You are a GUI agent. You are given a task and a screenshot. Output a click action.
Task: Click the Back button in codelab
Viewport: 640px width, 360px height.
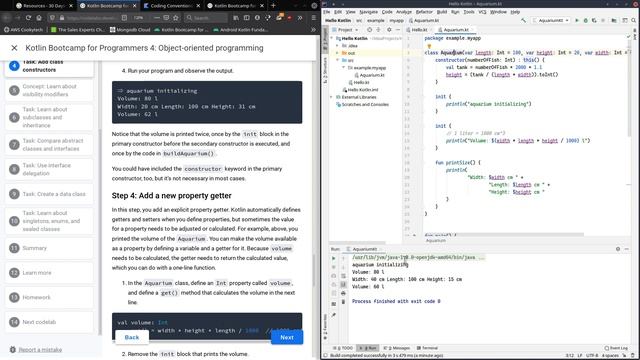(x=132, y=338)
